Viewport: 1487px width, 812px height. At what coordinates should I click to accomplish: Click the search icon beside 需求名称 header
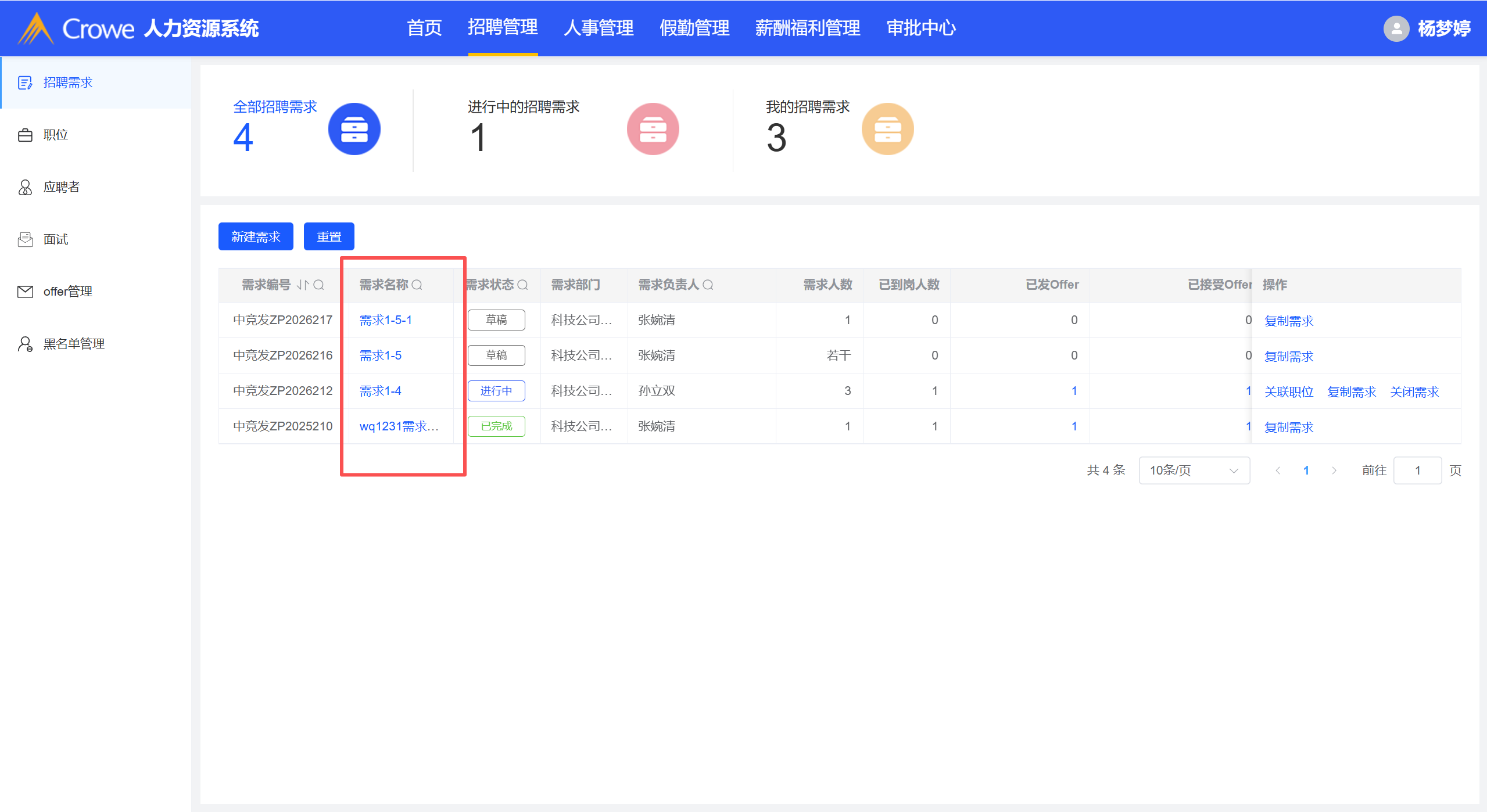coord(417,285)
